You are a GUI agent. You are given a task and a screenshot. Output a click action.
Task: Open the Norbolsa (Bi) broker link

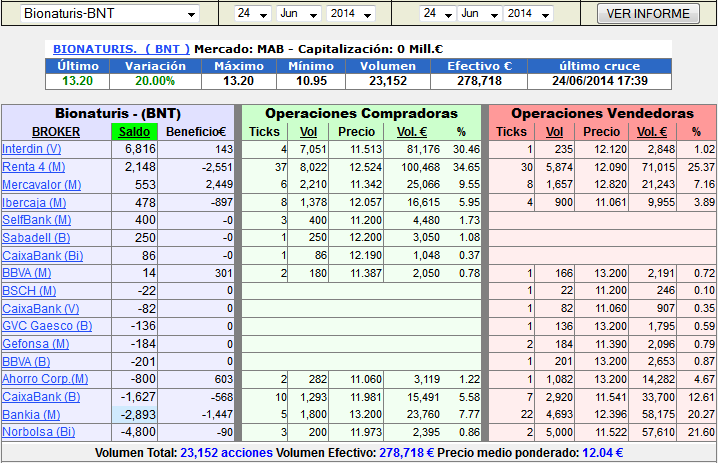coord(39,432)
